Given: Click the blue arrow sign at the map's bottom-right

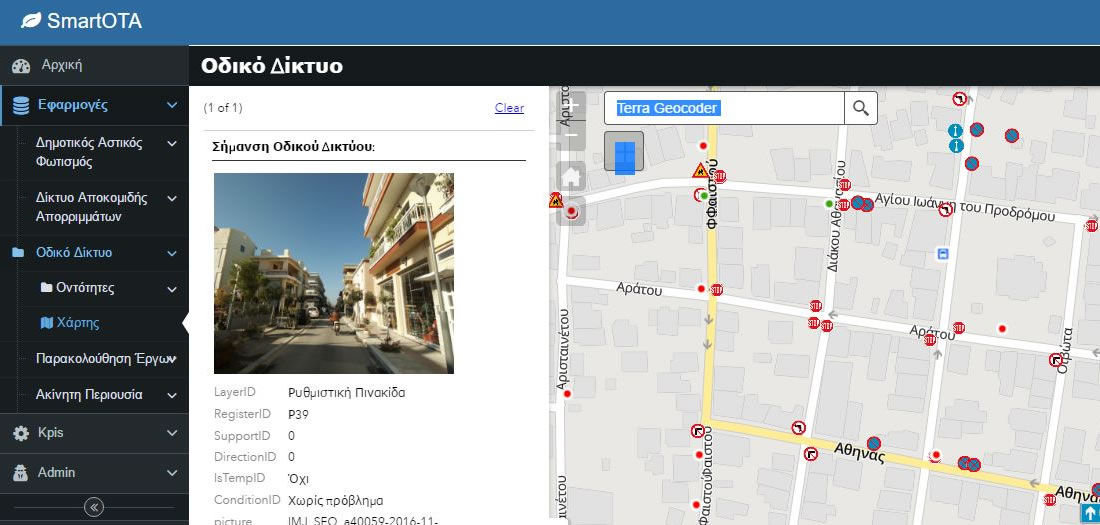Looking at the screenshot, I should [1090, 513].
